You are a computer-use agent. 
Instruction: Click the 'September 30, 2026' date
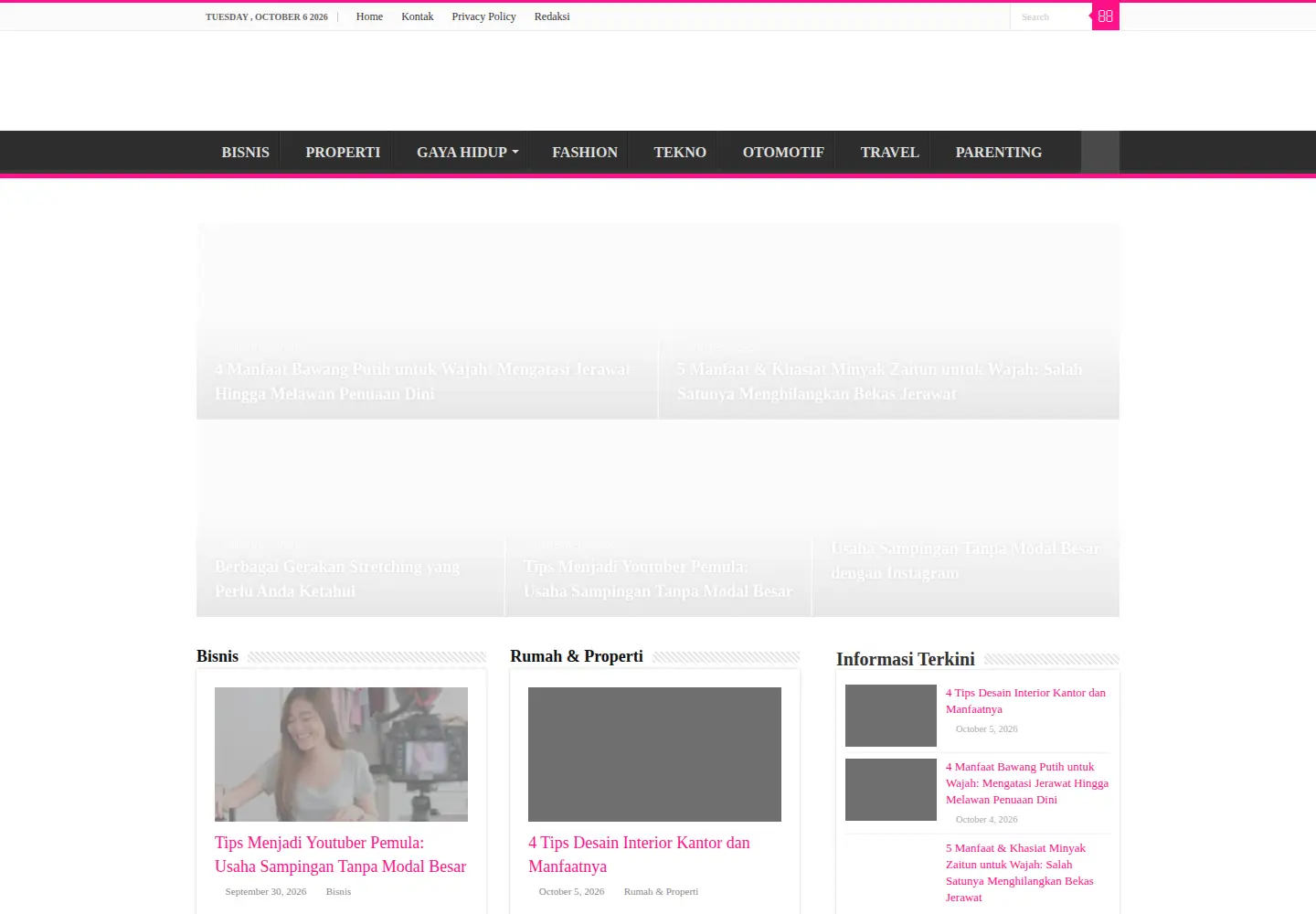(266, 891)
